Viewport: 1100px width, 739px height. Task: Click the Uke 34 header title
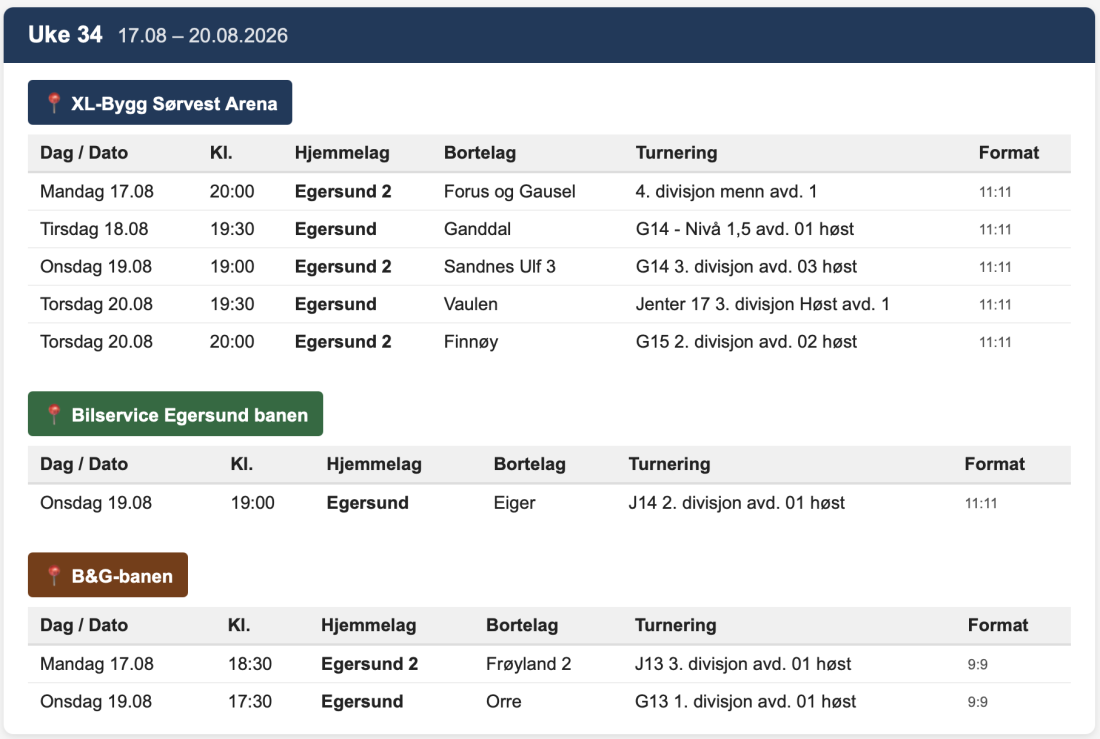coord(65,34)
